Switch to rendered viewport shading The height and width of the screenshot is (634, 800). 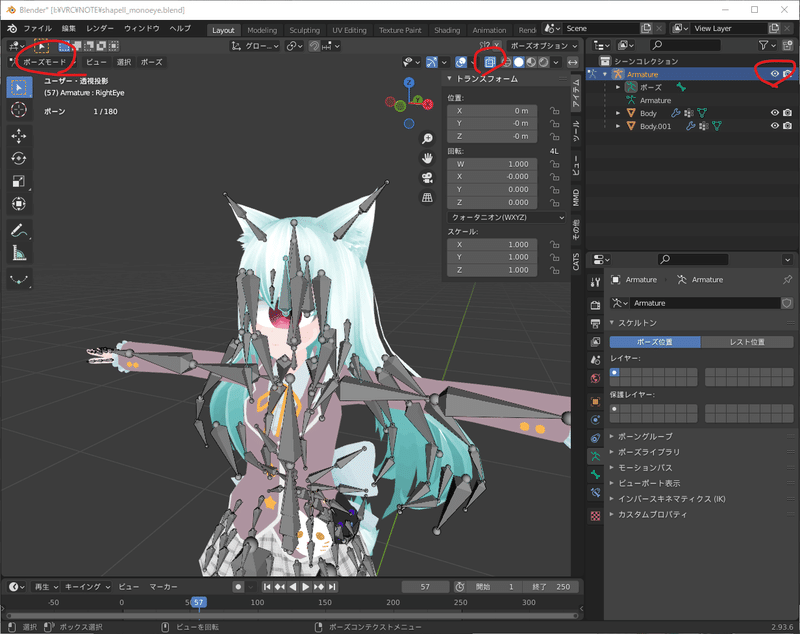(544, 62)
